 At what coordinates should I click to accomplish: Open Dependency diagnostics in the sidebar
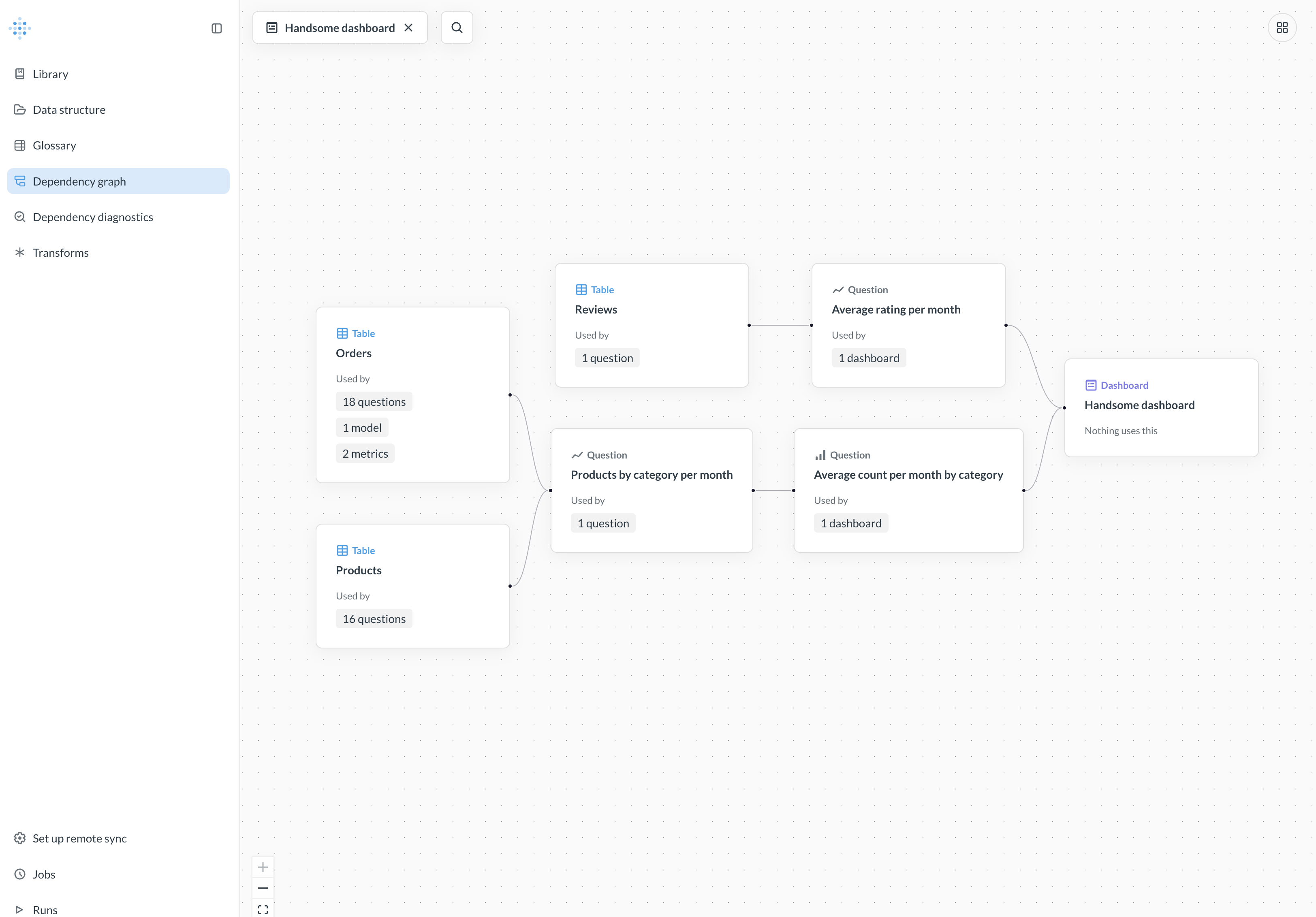92,217
